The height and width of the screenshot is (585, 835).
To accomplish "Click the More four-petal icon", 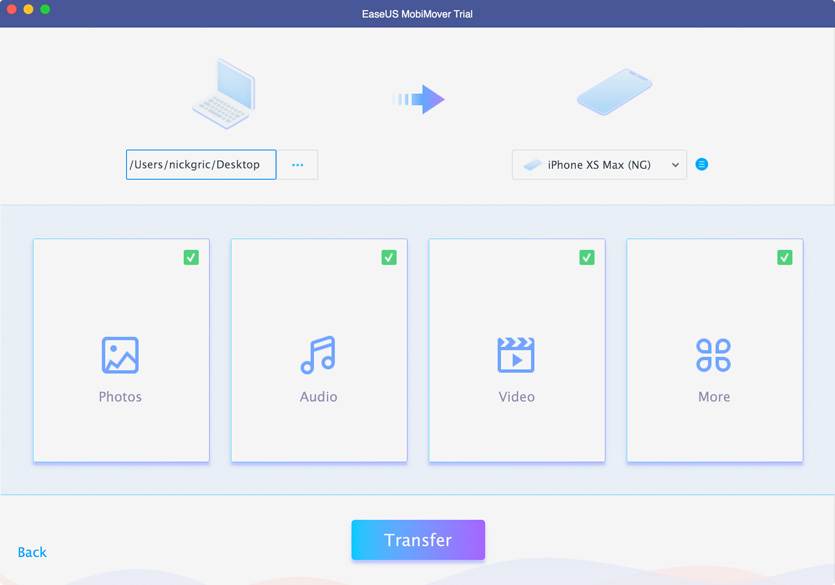I will [x=714, y=355].
